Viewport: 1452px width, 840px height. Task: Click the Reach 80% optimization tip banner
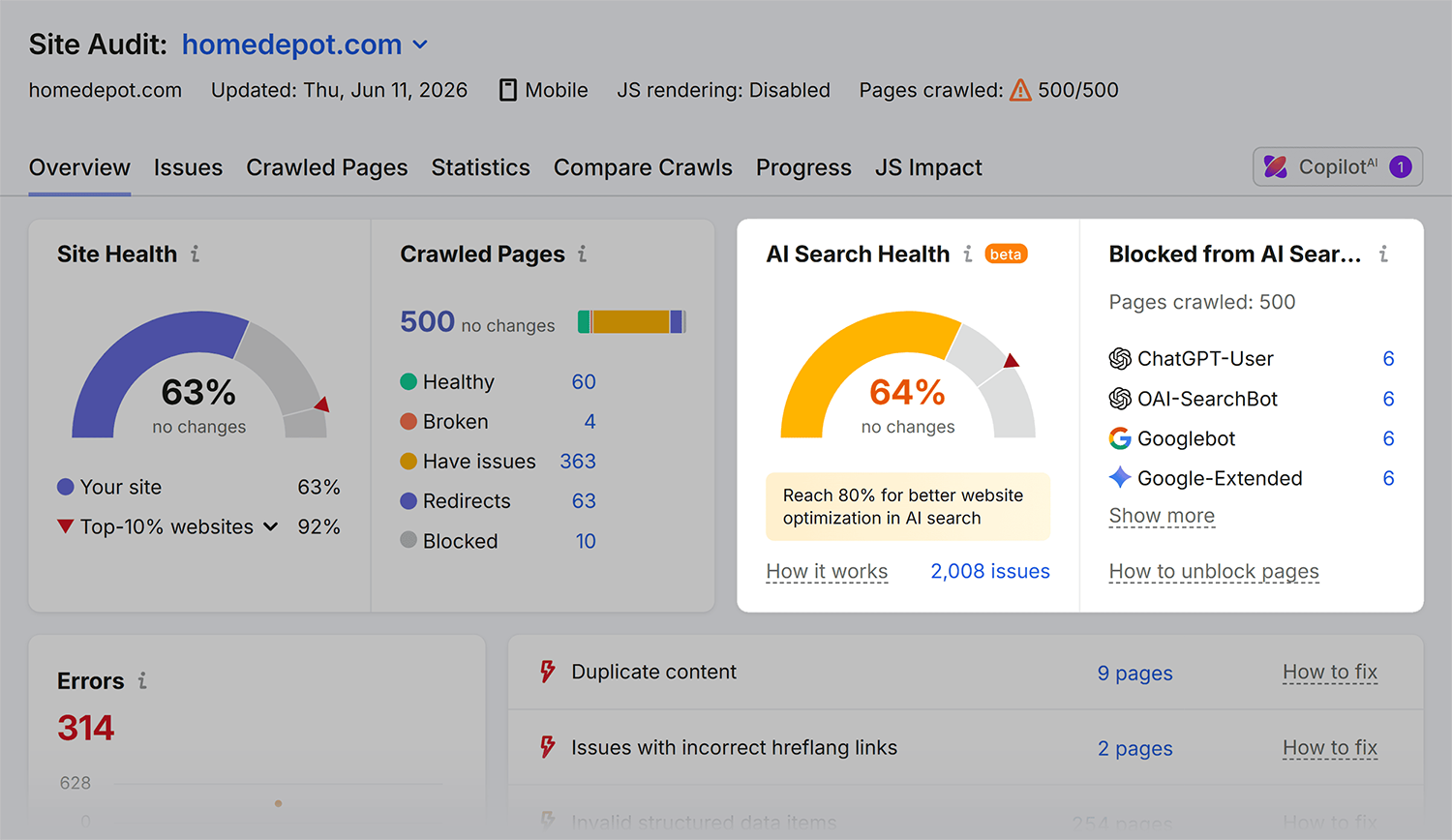coord(908,506)
